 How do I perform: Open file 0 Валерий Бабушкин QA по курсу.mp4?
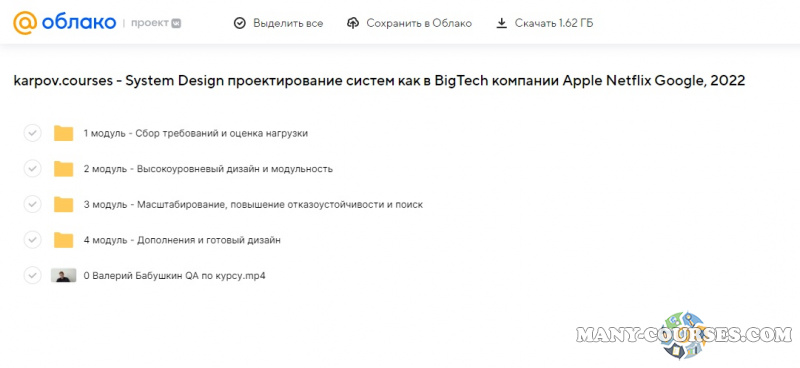pos(174,276)
